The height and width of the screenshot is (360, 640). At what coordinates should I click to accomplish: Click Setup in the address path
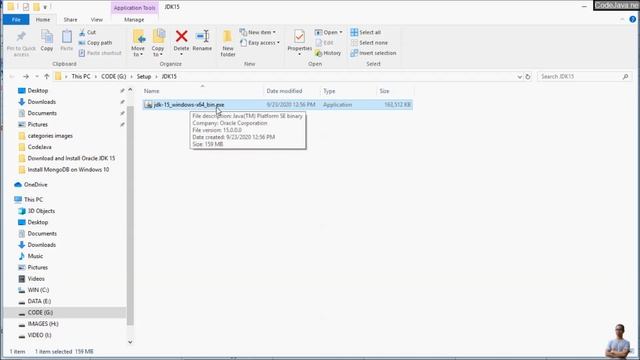[x=144, y=76]
